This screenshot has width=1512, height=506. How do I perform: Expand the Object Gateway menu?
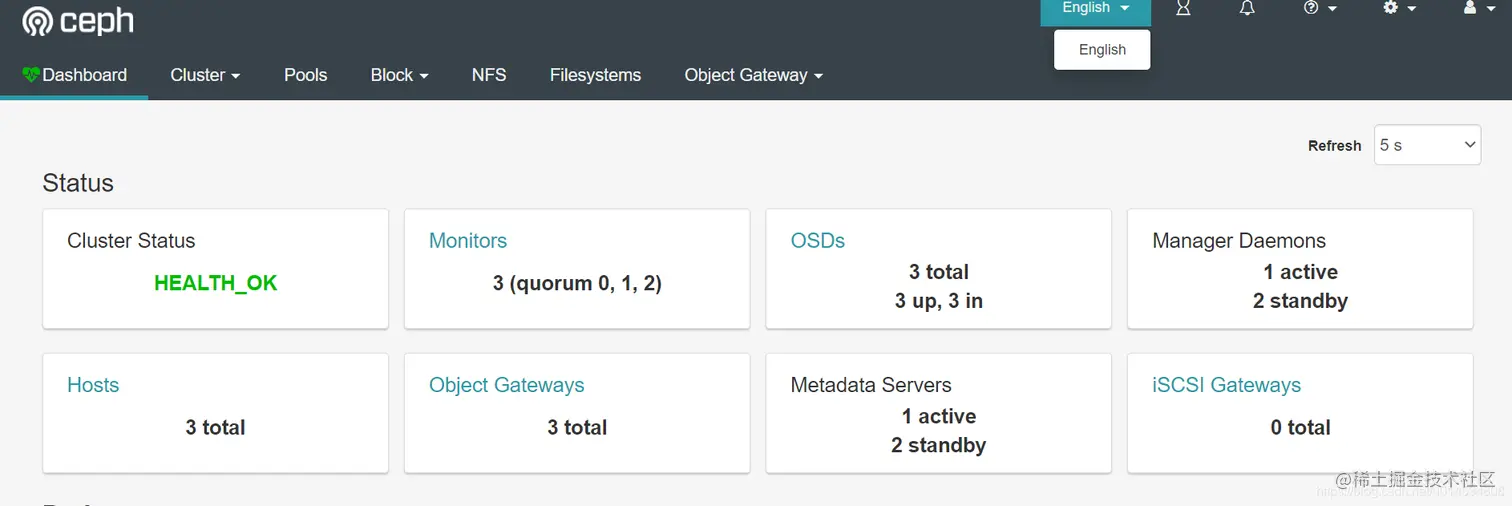point(753,75)
